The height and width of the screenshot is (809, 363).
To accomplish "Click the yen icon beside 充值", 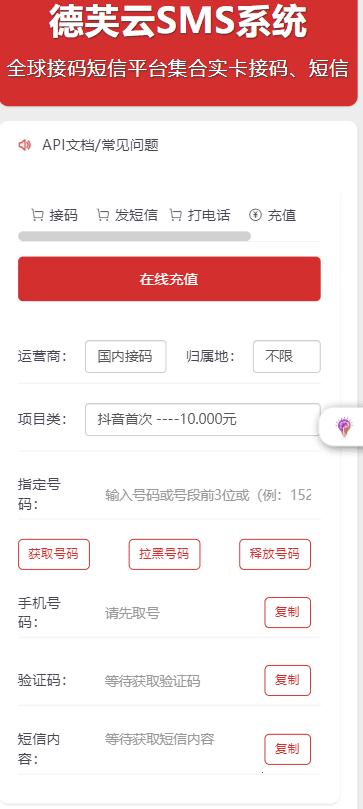I will point(255,215).
